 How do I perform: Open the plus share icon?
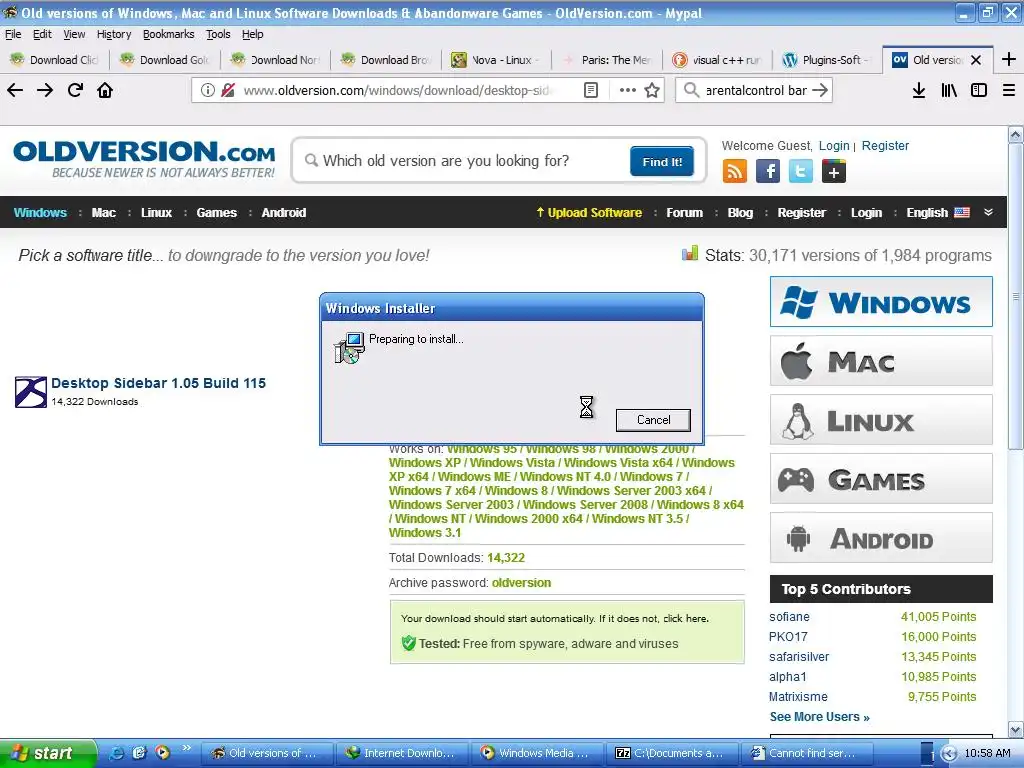[834, 172]
